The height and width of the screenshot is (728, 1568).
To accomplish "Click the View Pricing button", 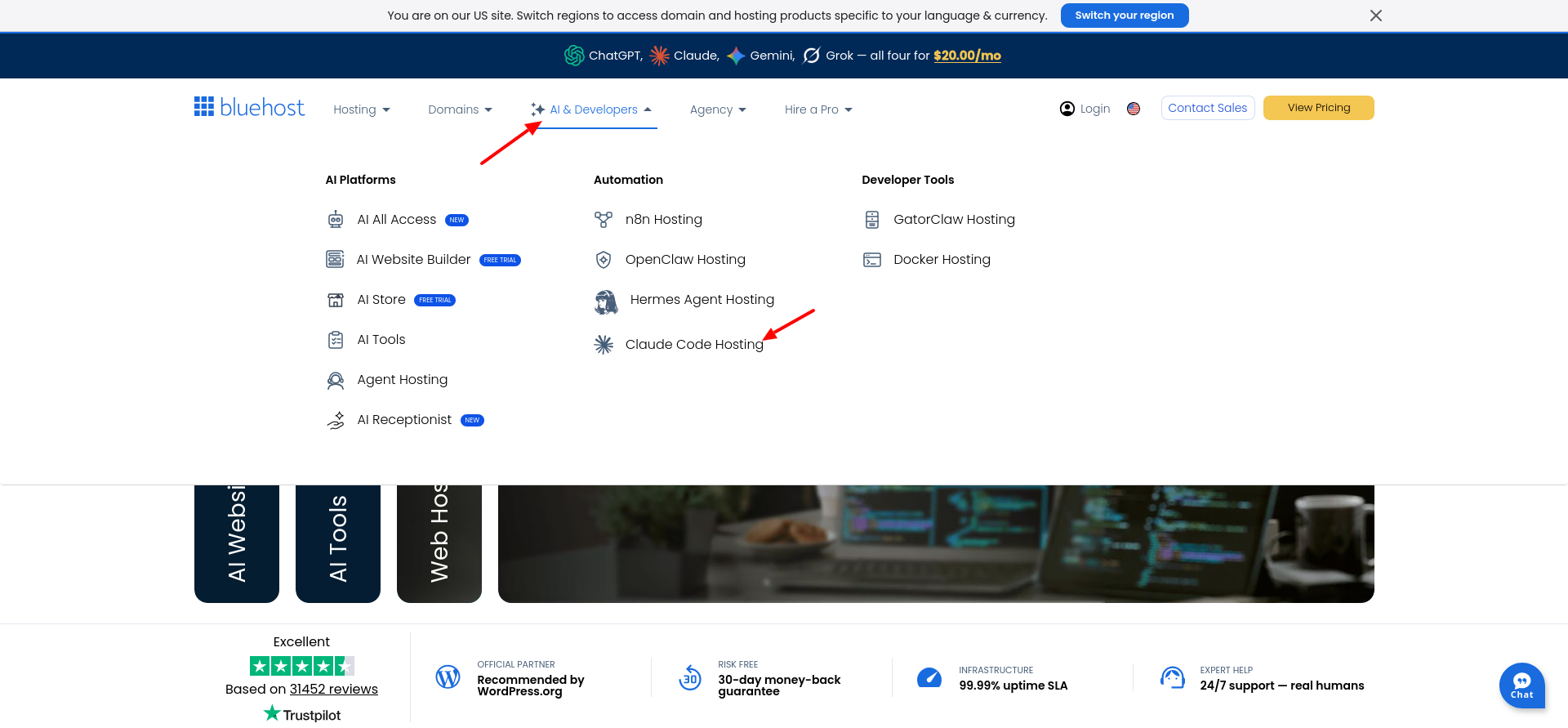I will (x=1319, y=108).
